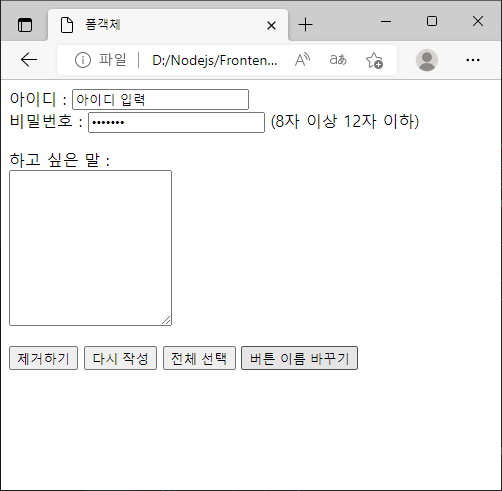Click the textarea resize handle corner
Image resolution: width=502 pixels, height=491 pixels.
[x=166, y=320]
